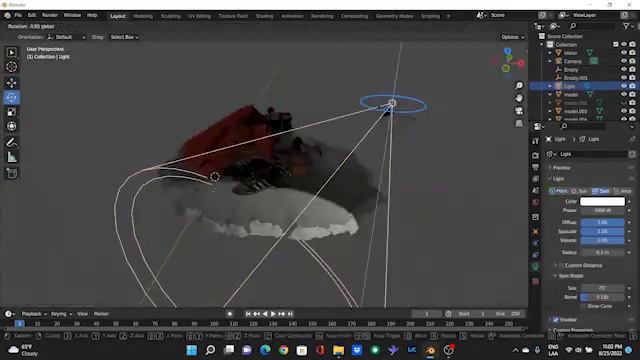Toggle the eye icon for the 'model' row
The width and height of the screenshot is (640, 360).
[x=624, y=94]
